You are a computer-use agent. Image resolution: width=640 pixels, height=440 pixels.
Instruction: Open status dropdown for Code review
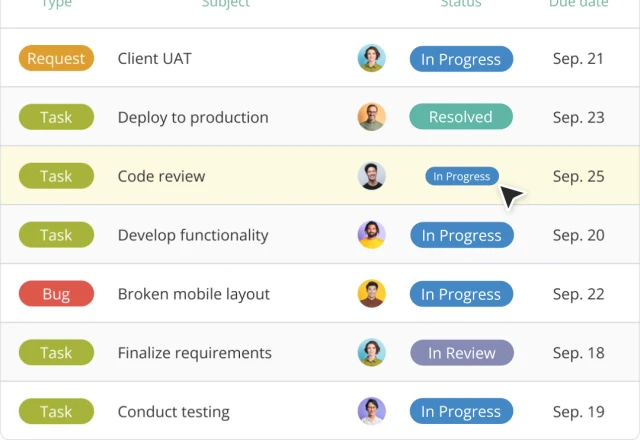(462, 176)
